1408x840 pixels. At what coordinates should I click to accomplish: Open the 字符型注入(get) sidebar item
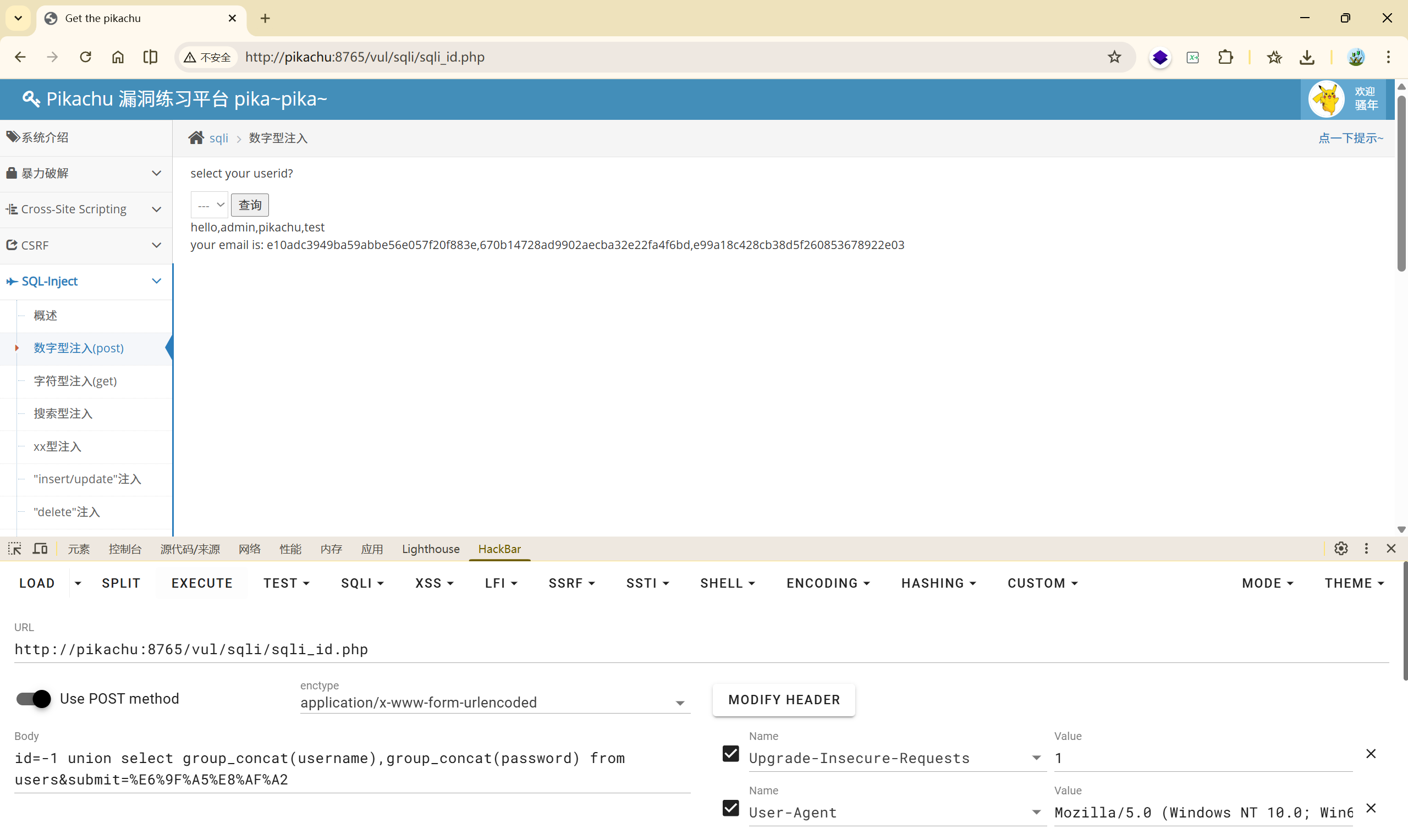point(75,381)
